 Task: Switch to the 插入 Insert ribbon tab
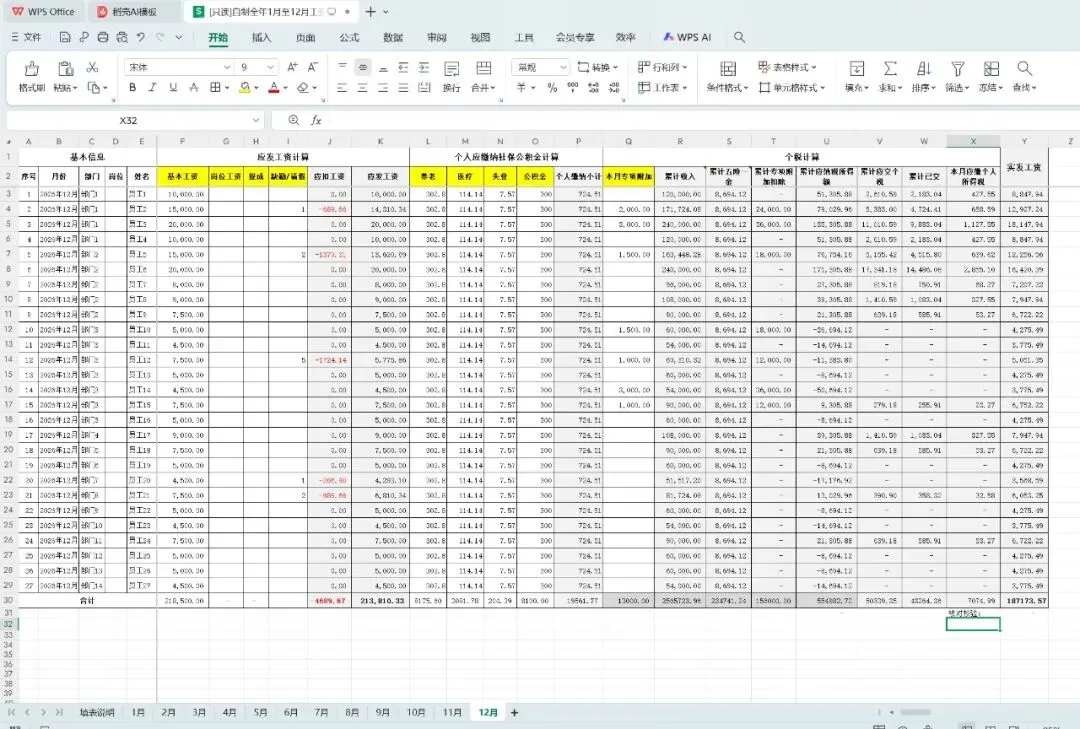pos(262,37)
